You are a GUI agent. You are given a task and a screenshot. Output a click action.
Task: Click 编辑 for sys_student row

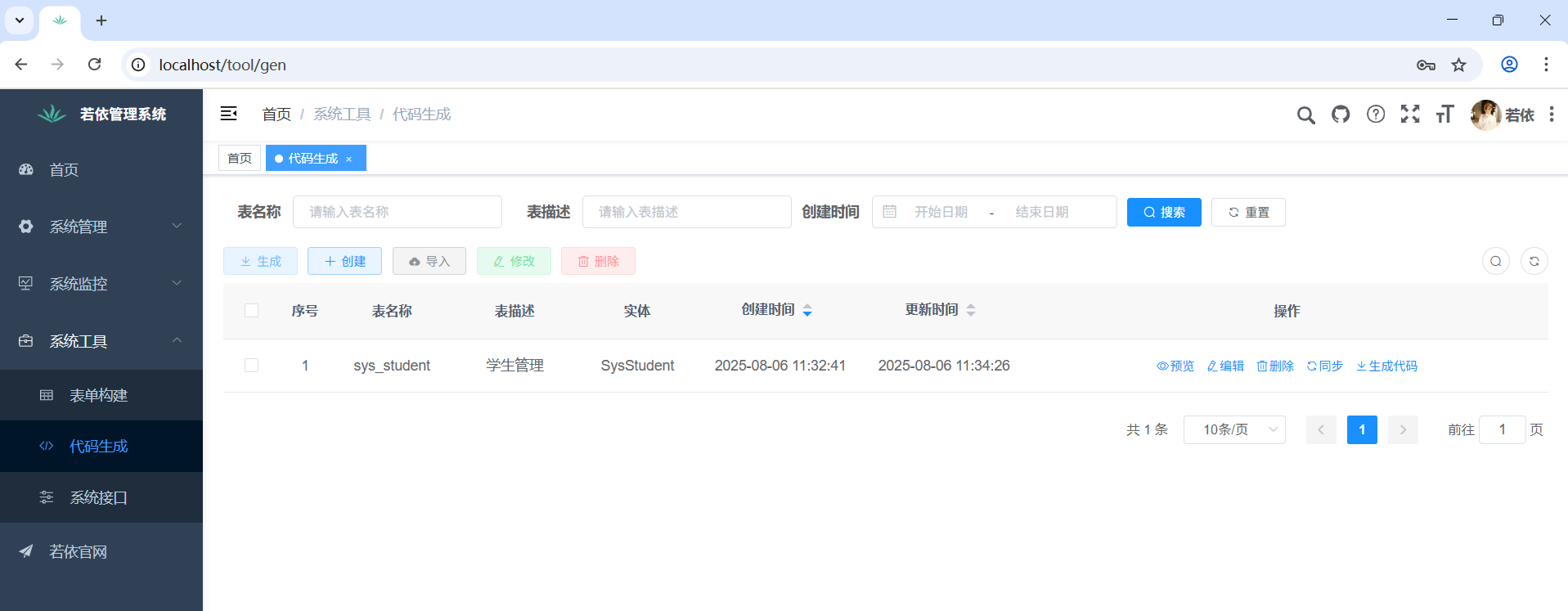pos(1225,366)
